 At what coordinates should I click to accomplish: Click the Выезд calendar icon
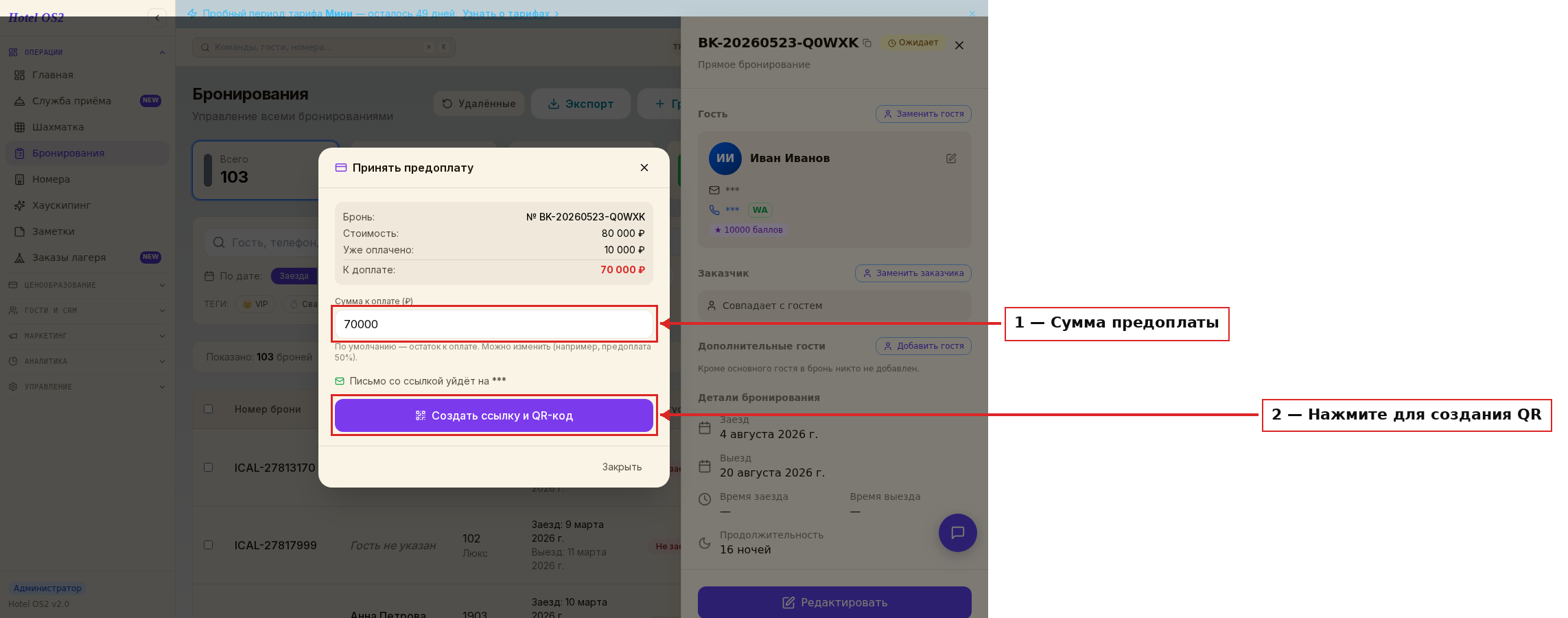pyautogui.click(x=705, y=466)
